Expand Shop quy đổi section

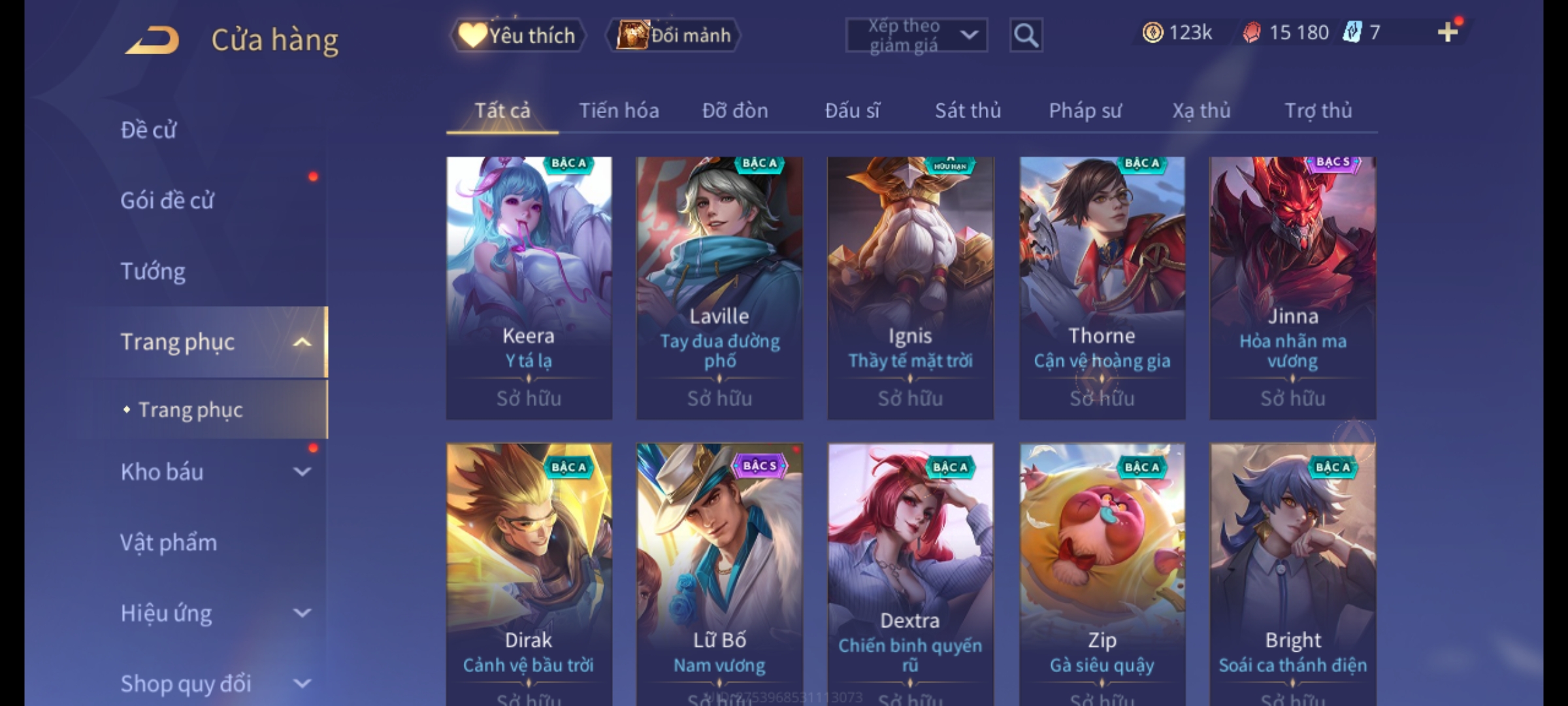pyautogui.click(x=302, y=683)
